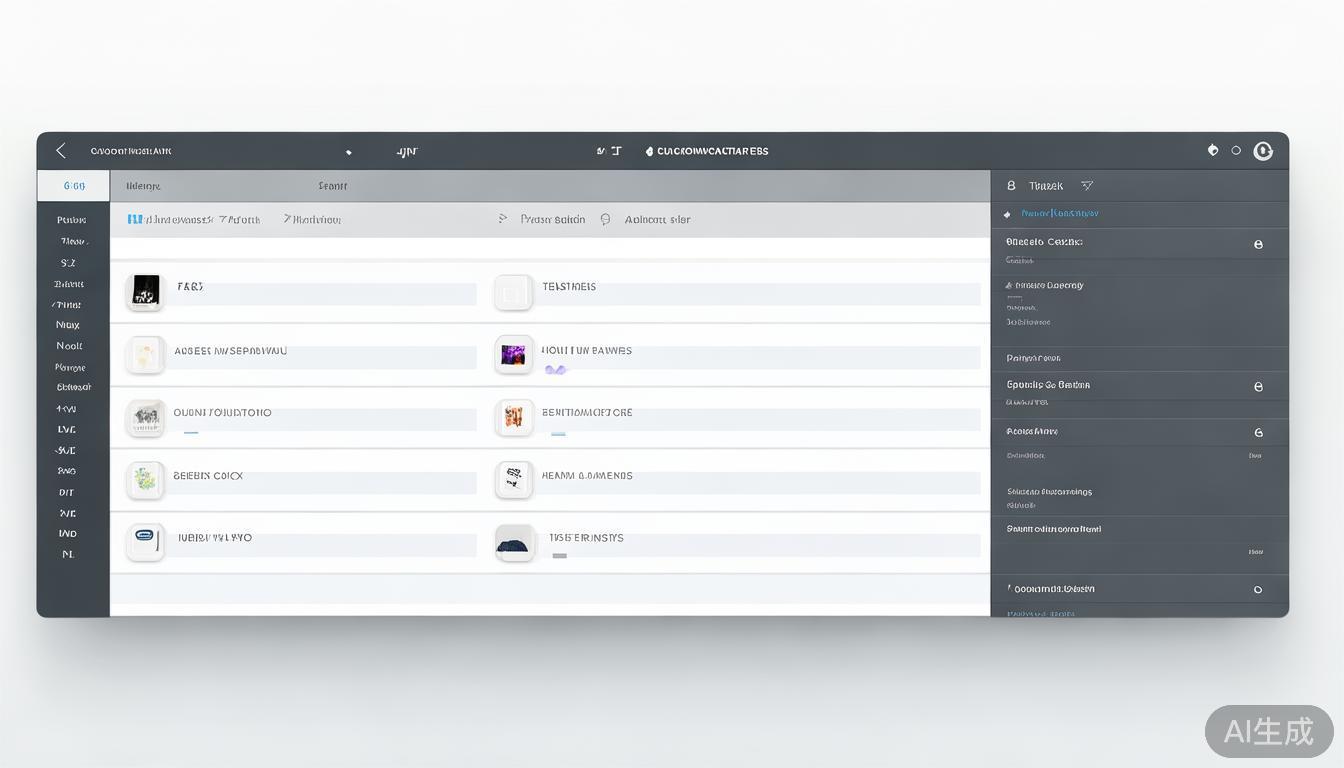Open the blue link in right panel
The image size is (1344, 768).
point(1059,214)
